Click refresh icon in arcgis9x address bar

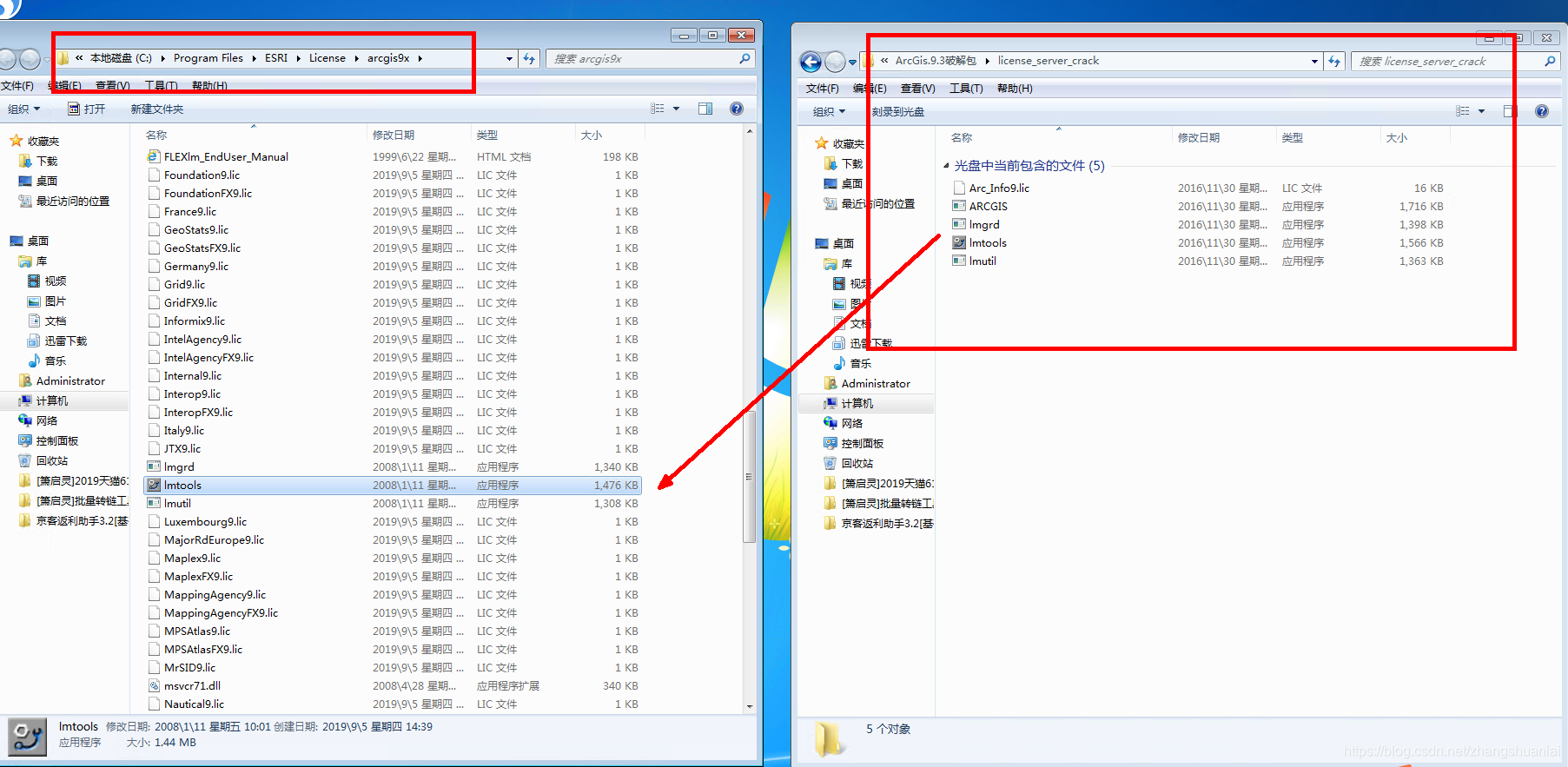[x=529, y=58]
